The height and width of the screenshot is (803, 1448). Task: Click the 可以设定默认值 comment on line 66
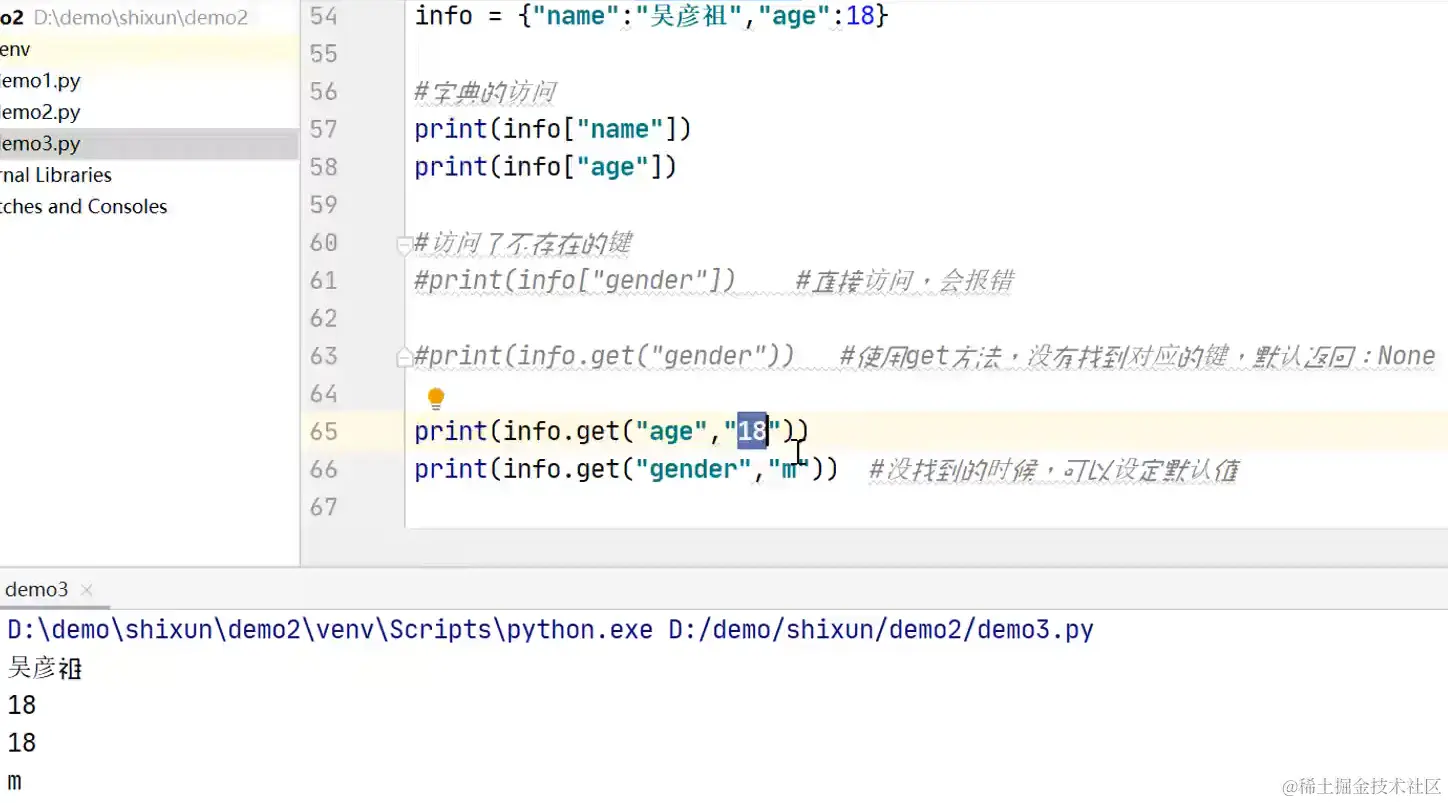[1150, 470]
